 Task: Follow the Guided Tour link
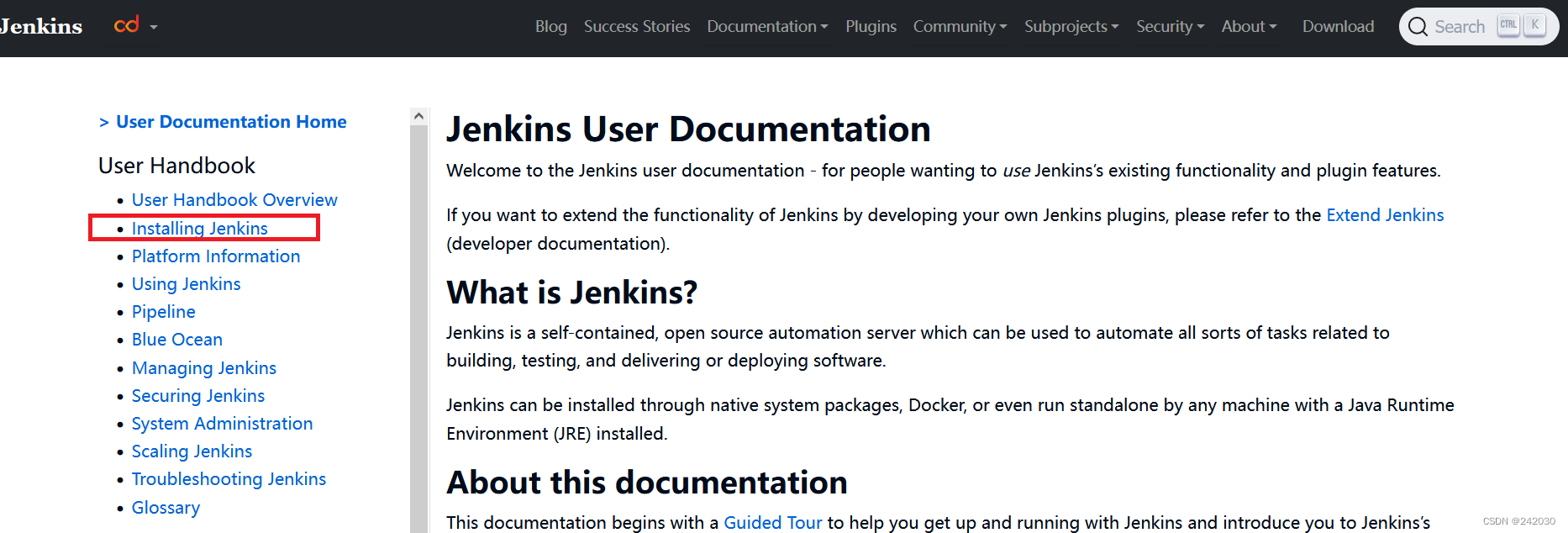773,523
